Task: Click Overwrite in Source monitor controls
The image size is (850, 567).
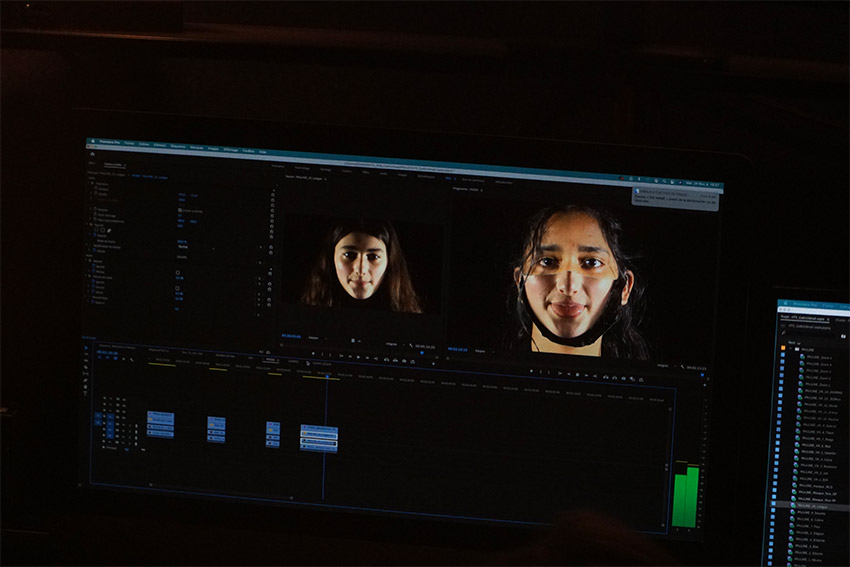Action: [x=395, y=359]
